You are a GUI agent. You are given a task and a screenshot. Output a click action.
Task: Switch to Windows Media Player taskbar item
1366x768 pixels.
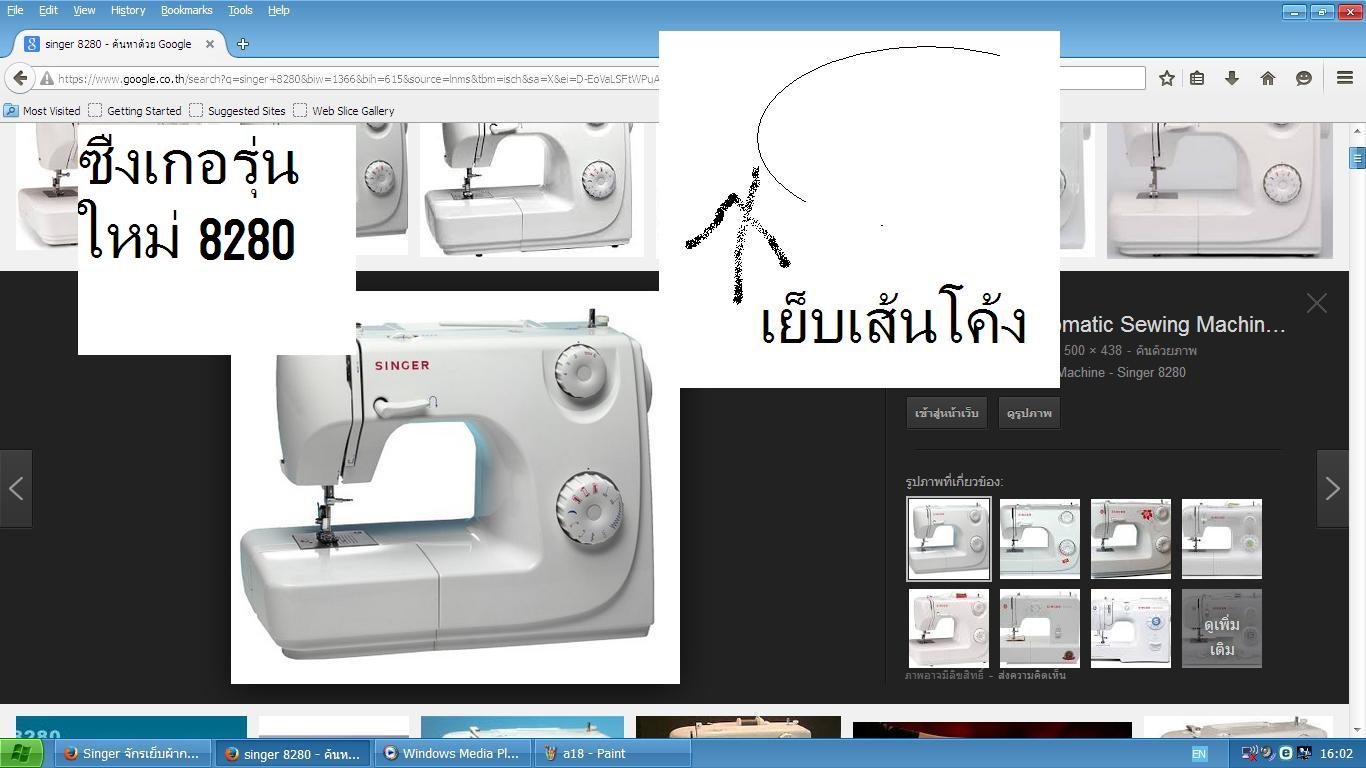pos(452,754)
